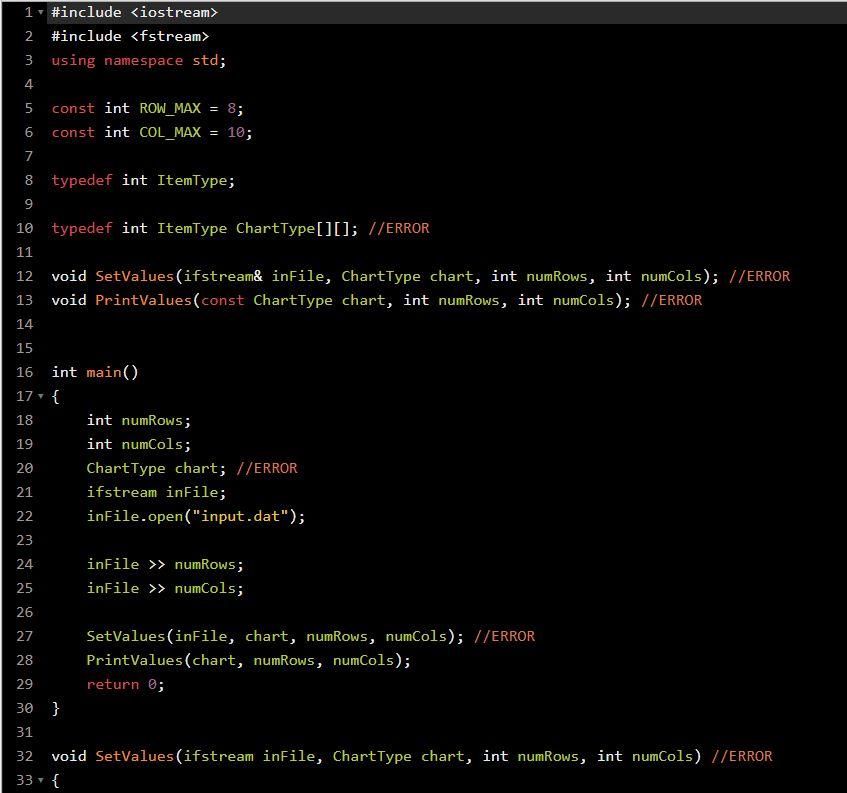
Task: Click the SetValues definition name on line 32
Action: click(135, 756)
